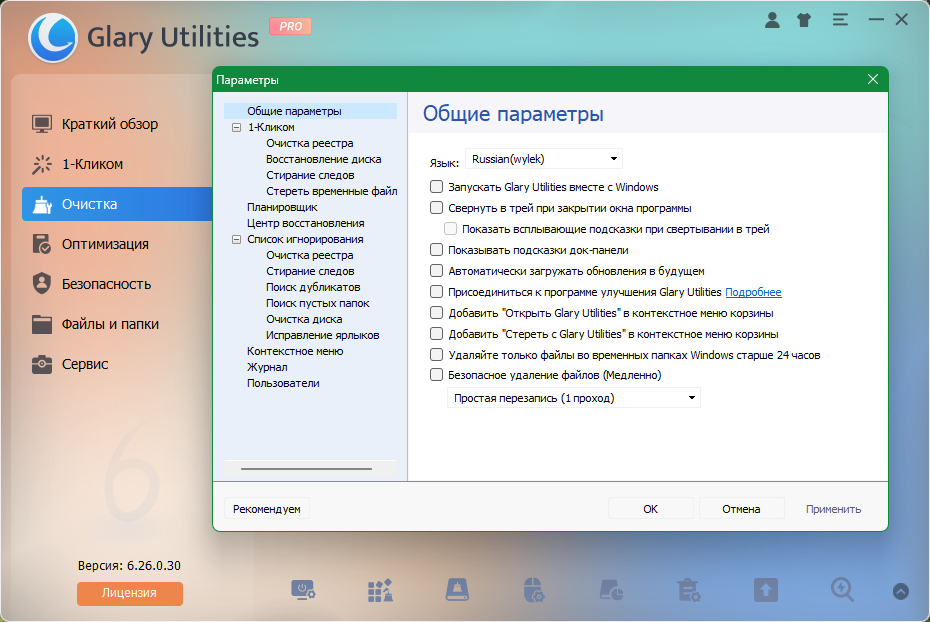Viewport: 930px width, 622px height.
Task: Select Исправление ярлыков tree item
Action: [x=322, y=335]
